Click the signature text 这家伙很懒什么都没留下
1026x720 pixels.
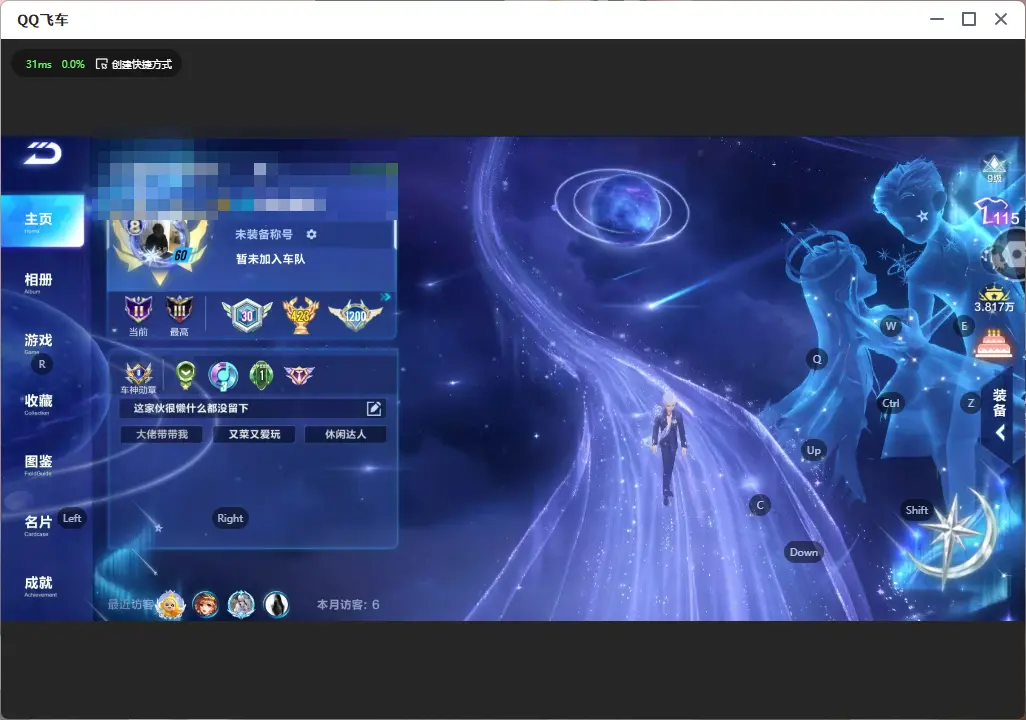point(191,408)
